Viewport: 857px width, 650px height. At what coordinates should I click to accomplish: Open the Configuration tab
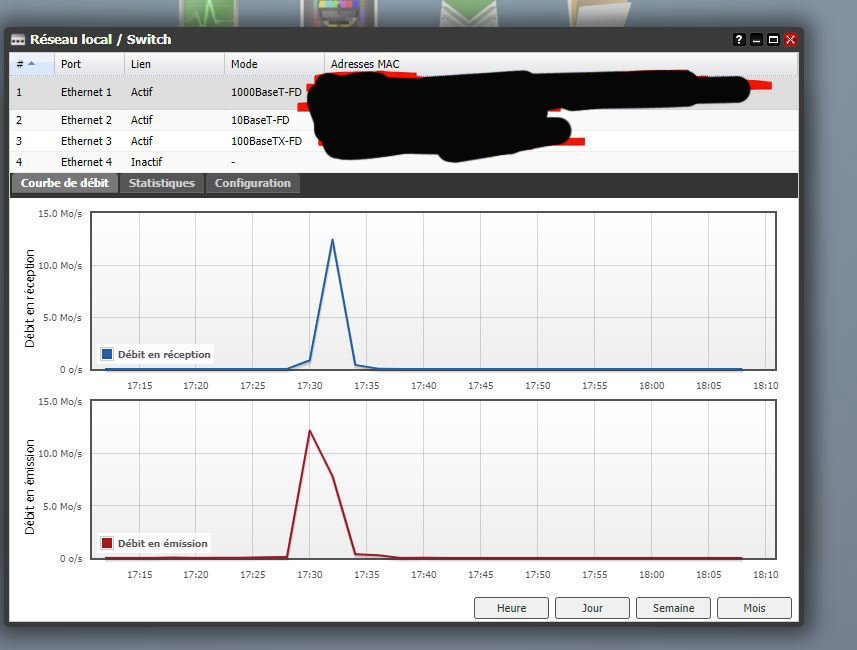click(252, 184)
